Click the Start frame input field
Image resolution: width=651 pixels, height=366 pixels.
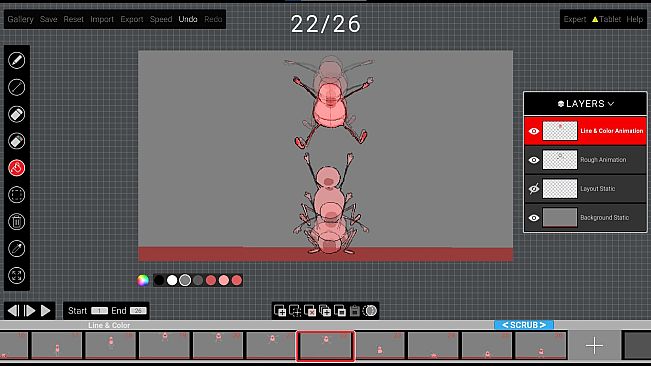99,310
